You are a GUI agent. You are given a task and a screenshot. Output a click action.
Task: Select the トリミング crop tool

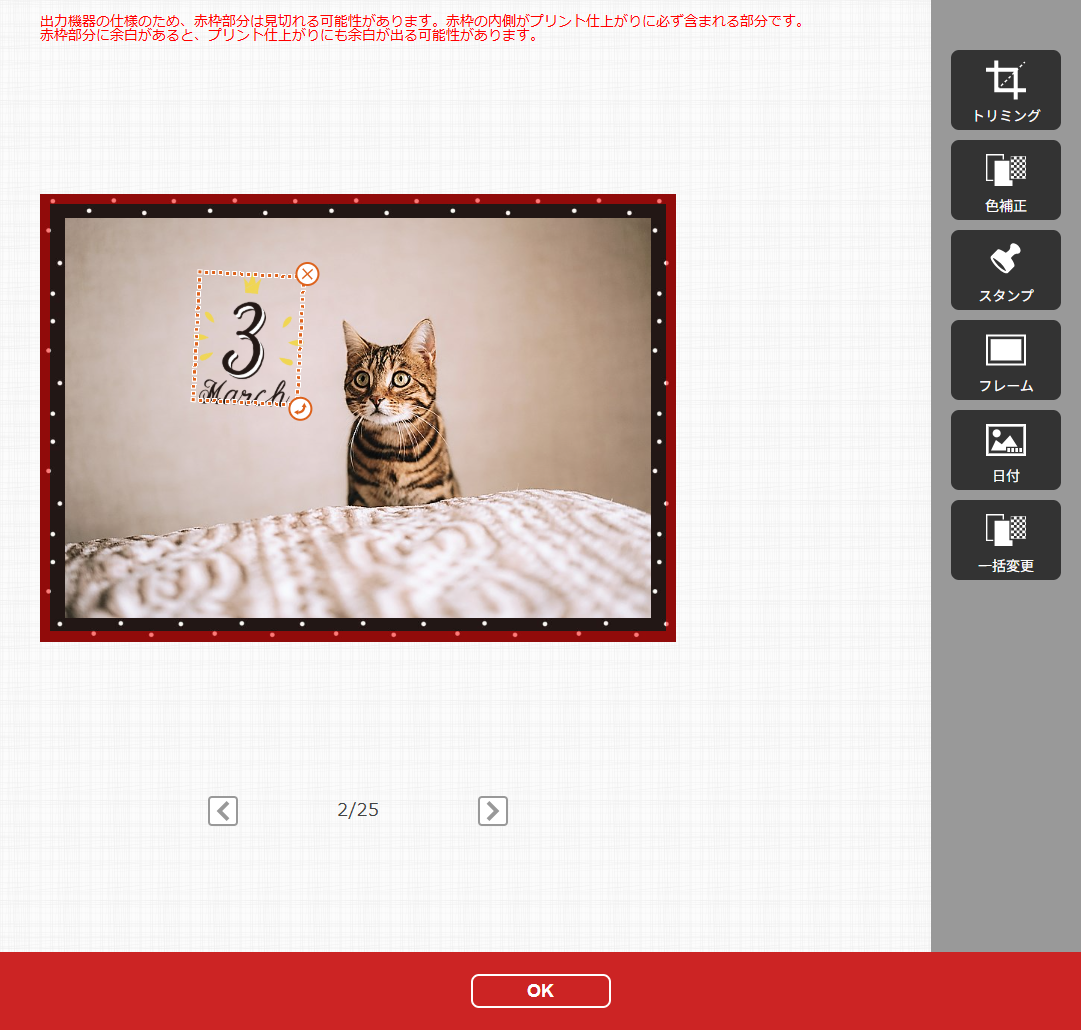coord(1005,90)
